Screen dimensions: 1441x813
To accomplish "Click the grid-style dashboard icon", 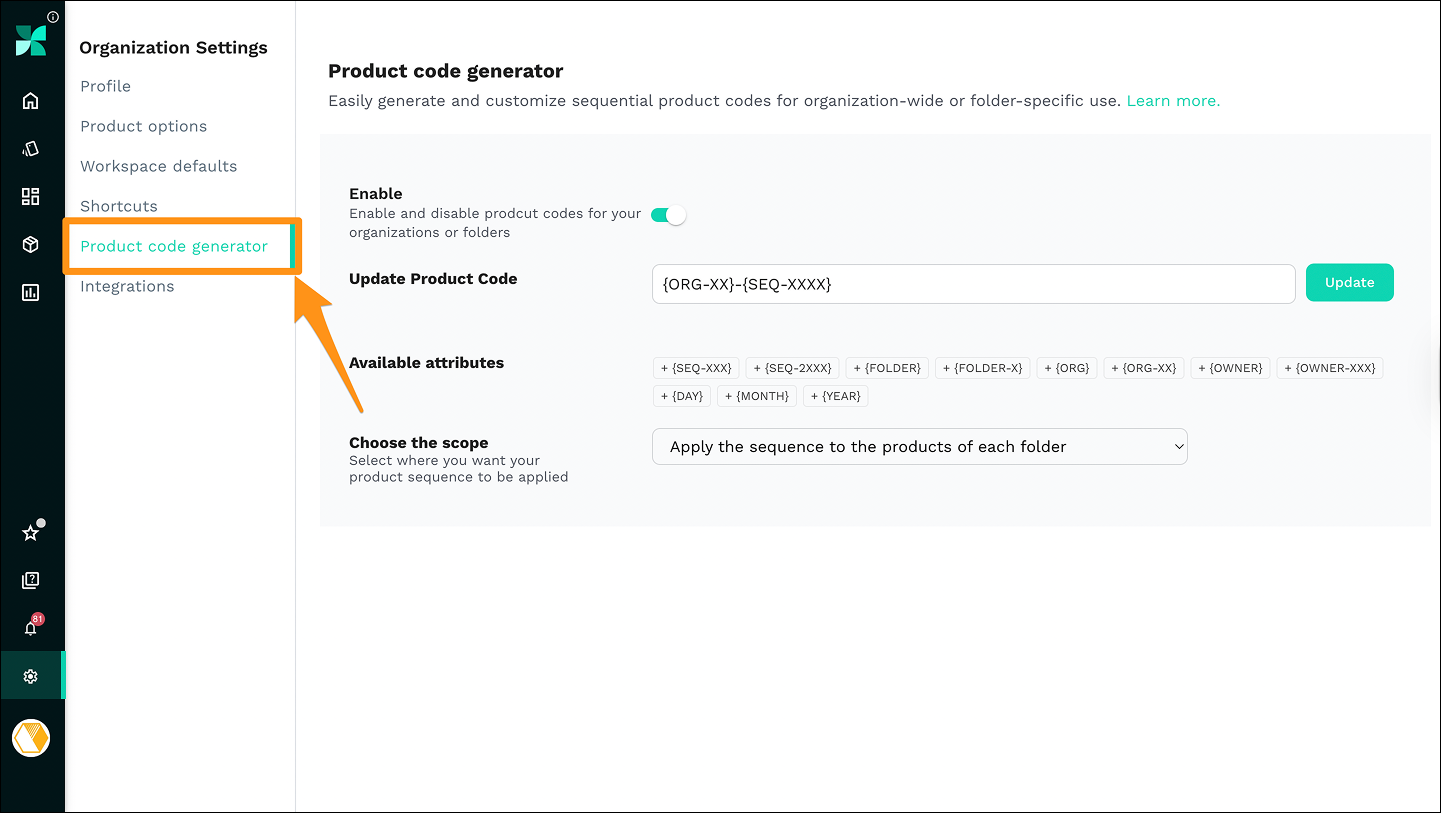I will tap(30, 196).
